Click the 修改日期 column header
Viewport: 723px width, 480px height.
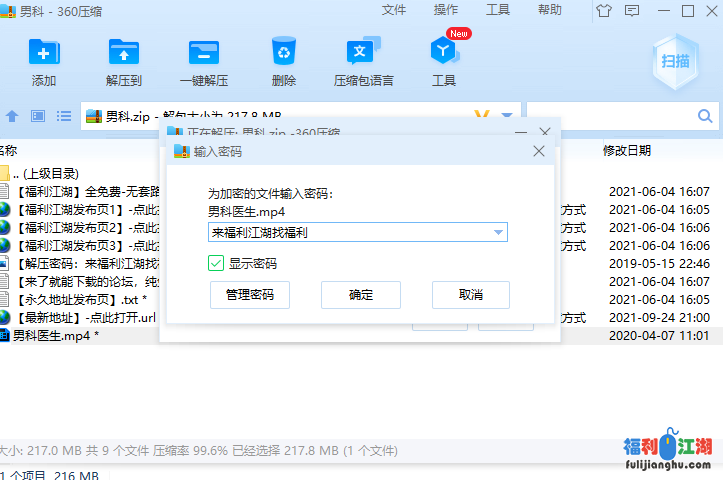coord(626,151)
